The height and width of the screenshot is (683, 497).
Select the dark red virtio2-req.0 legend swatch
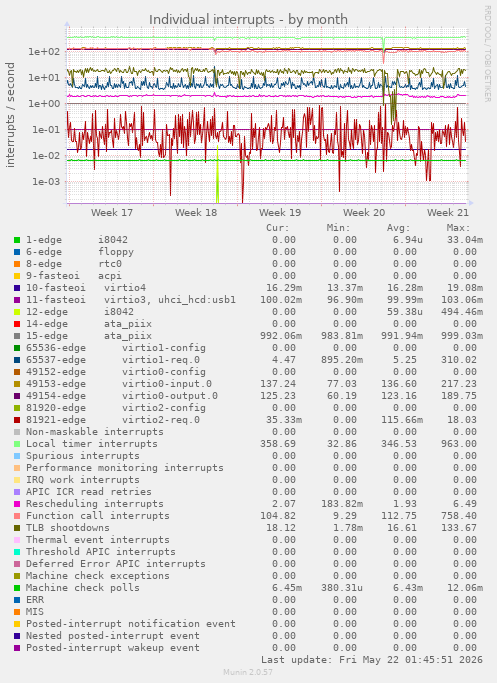(x=17, y=420)
